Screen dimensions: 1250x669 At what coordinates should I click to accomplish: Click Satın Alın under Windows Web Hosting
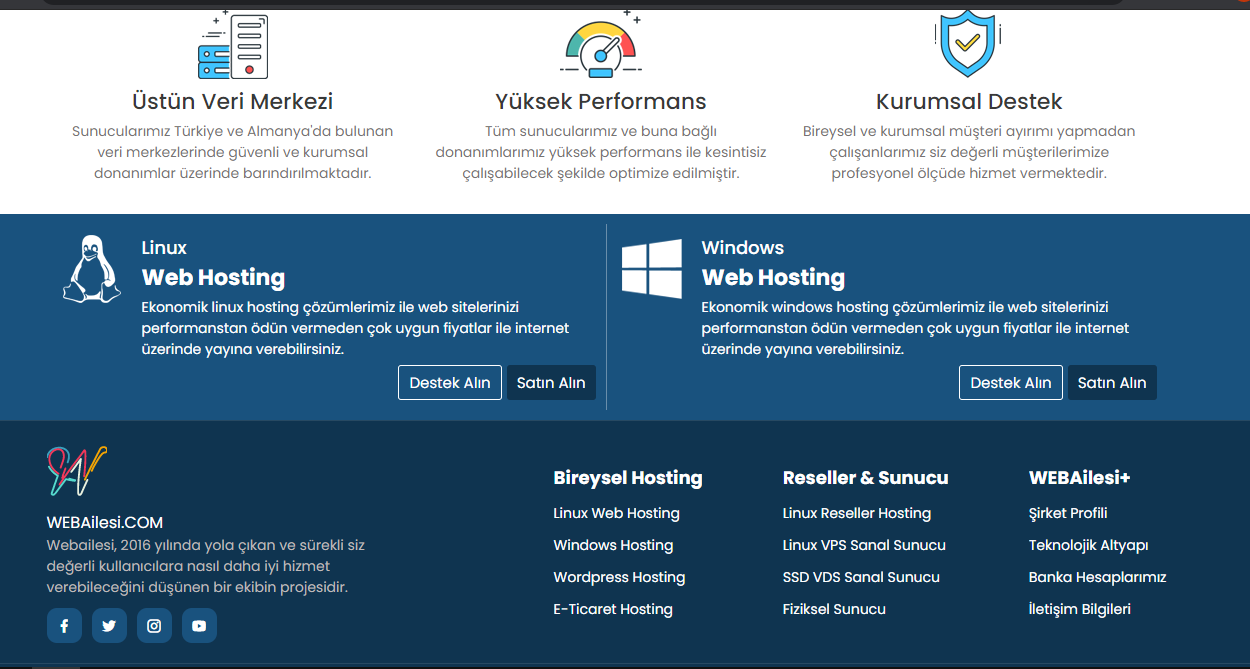pyautogui.click(x=1112, y=383)
